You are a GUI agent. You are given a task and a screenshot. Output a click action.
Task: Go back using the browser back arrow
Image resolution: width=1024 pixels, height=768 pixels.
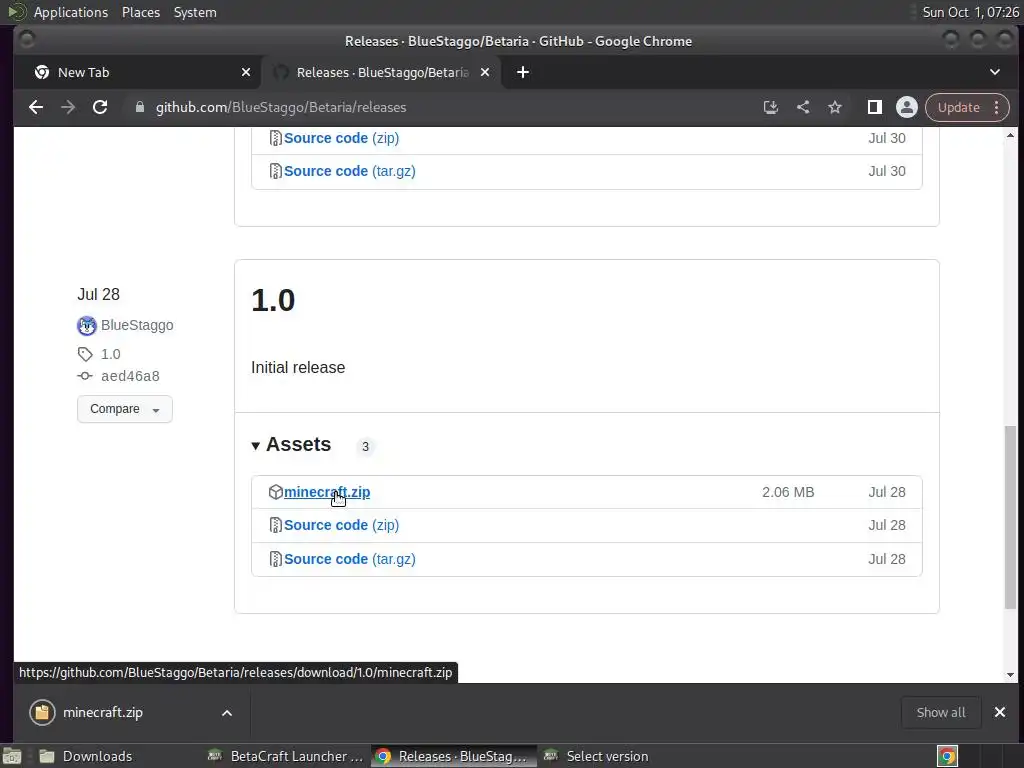click(x=36, y=107)
